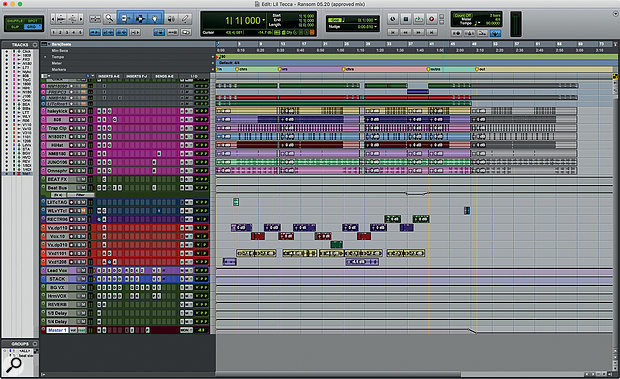Image resolution: width=620 pixels, height=379 pixels.
Task: Expand the Tempo ruler
Action: coord(45,57)
